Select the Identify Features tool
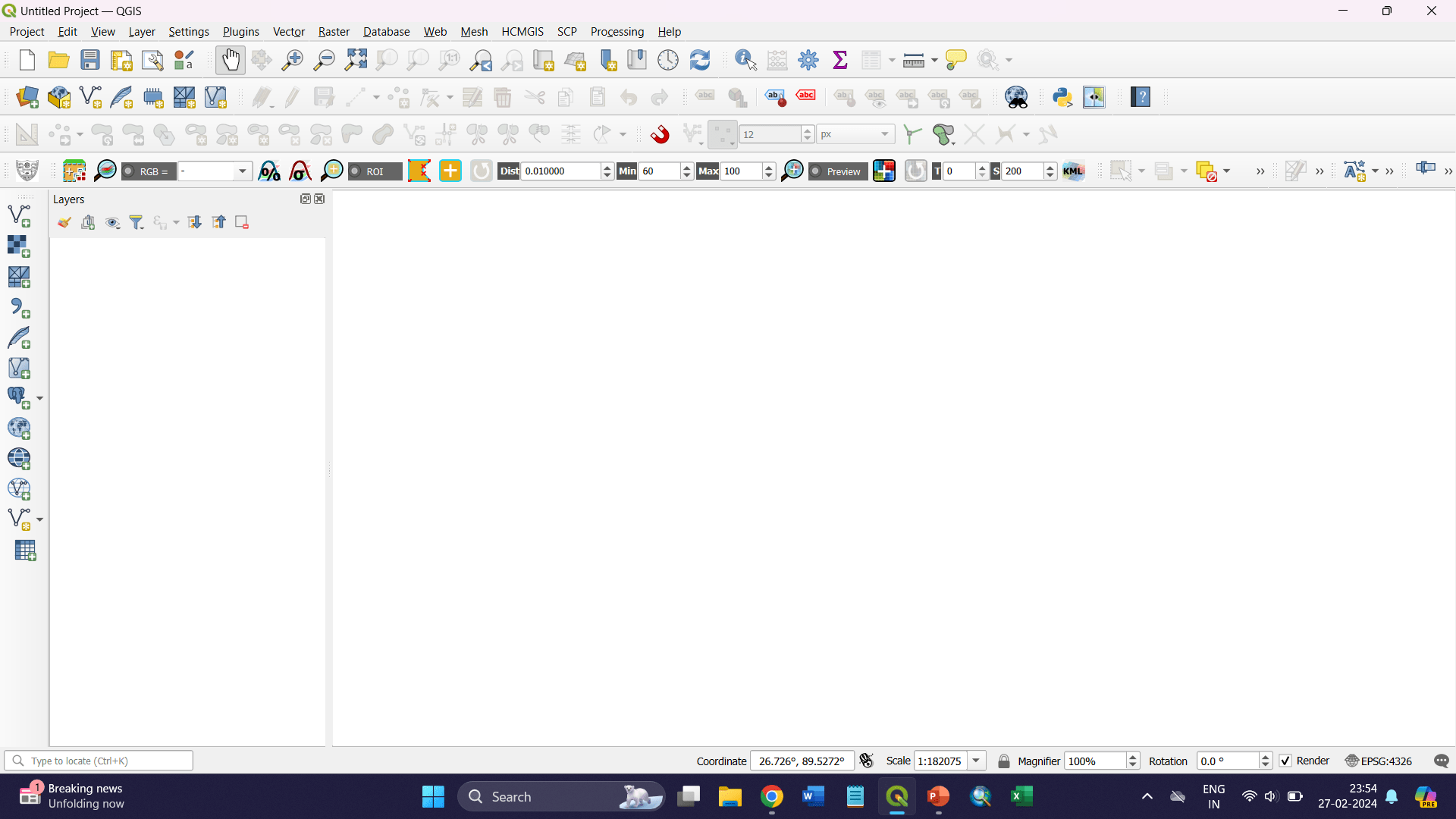Image resolution: width=1456 pixels, height=819 pixels. [746, 60]
